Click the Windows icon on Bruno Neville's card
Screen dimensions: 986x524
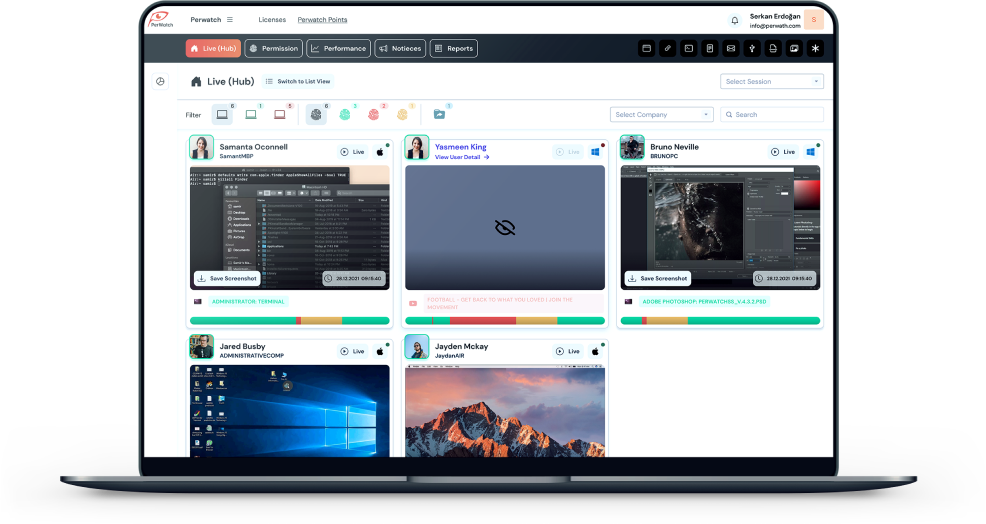point(811,152)
